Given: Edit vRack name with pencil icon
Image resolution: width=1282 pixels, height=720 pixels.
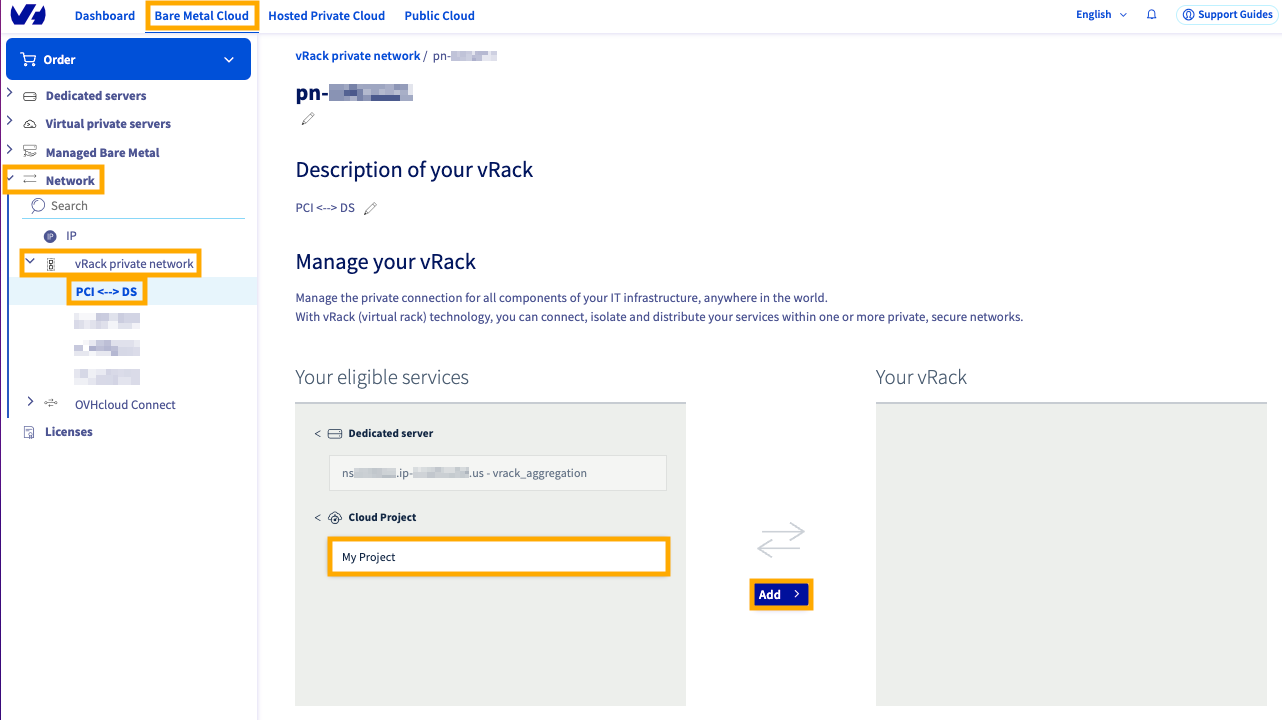Looking at the screenshot, I should click(308, 119).
